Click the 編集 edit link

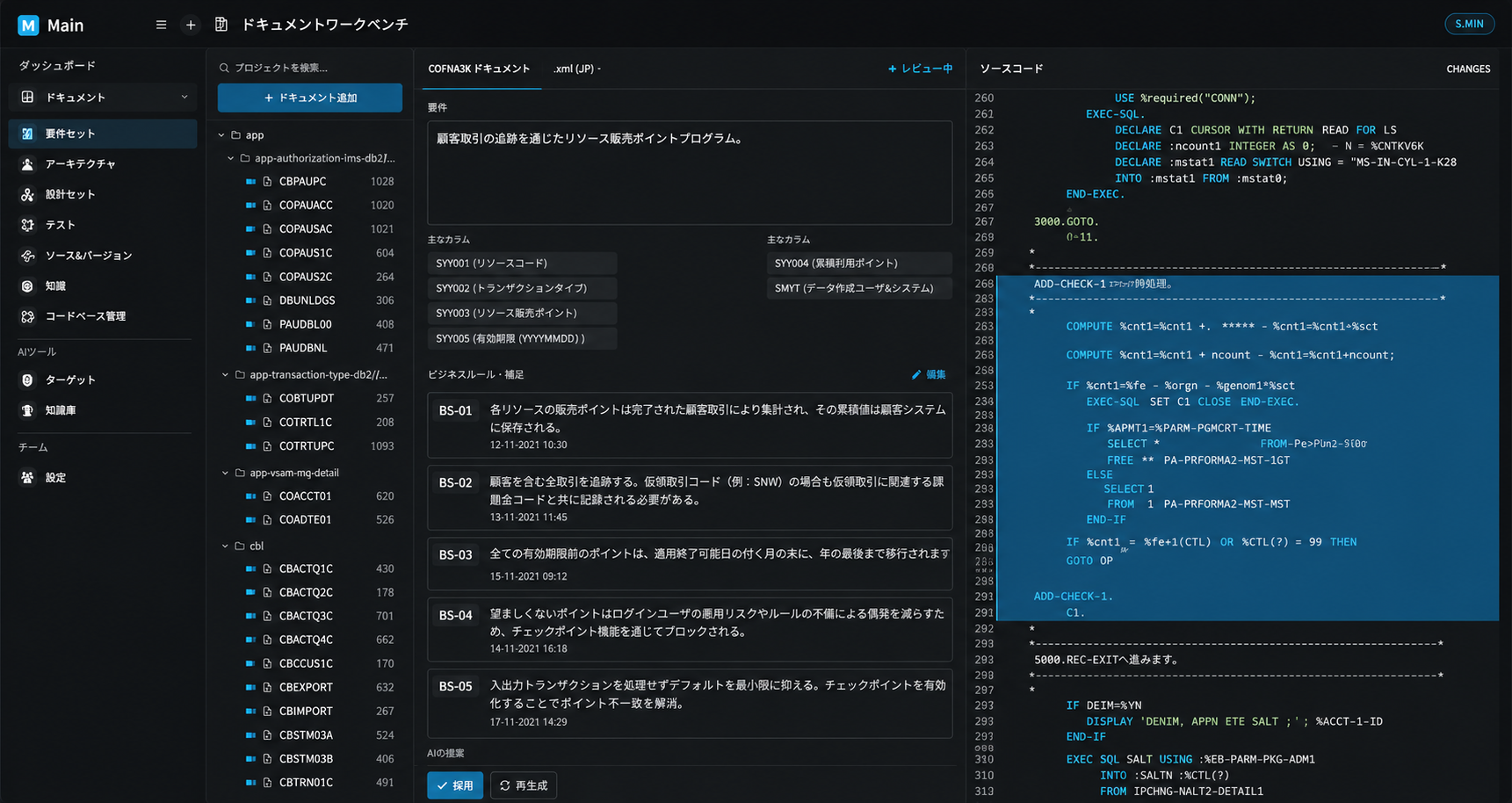[930, 374]
